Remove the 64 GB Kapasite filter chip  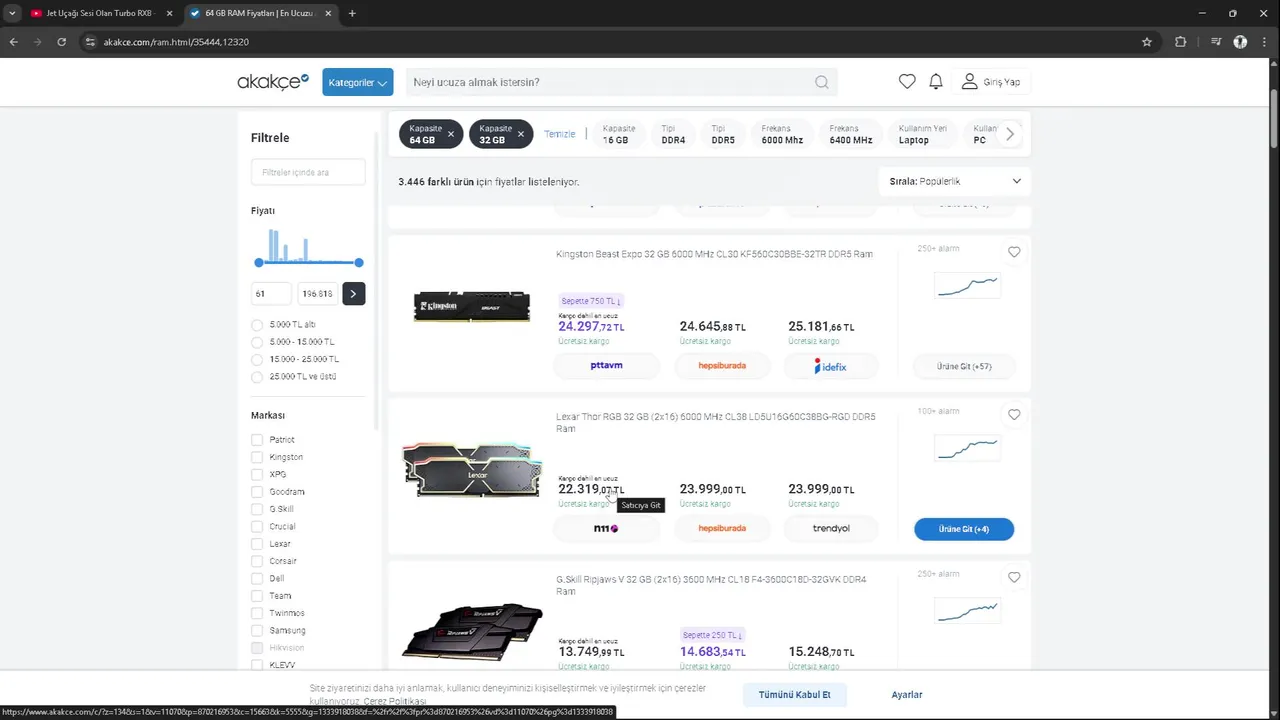450,134
